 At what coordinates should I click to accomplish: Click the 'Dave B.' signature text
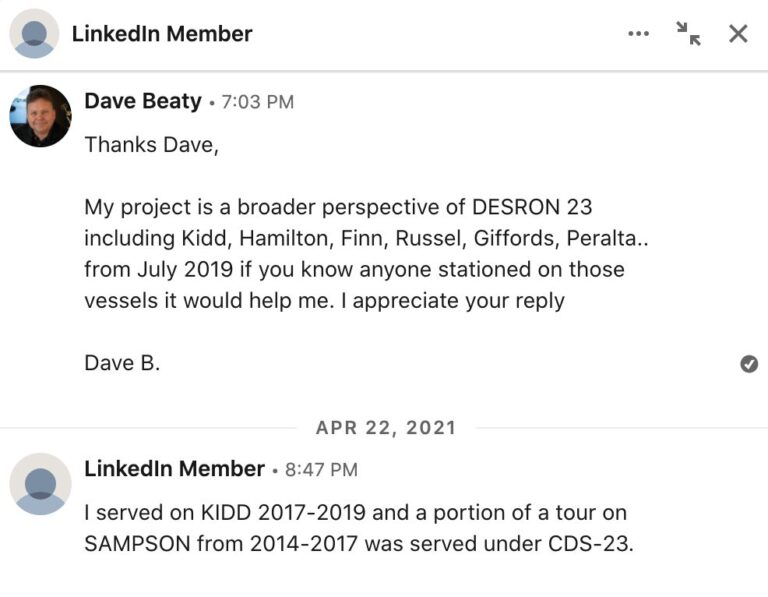tap(122, 363)
